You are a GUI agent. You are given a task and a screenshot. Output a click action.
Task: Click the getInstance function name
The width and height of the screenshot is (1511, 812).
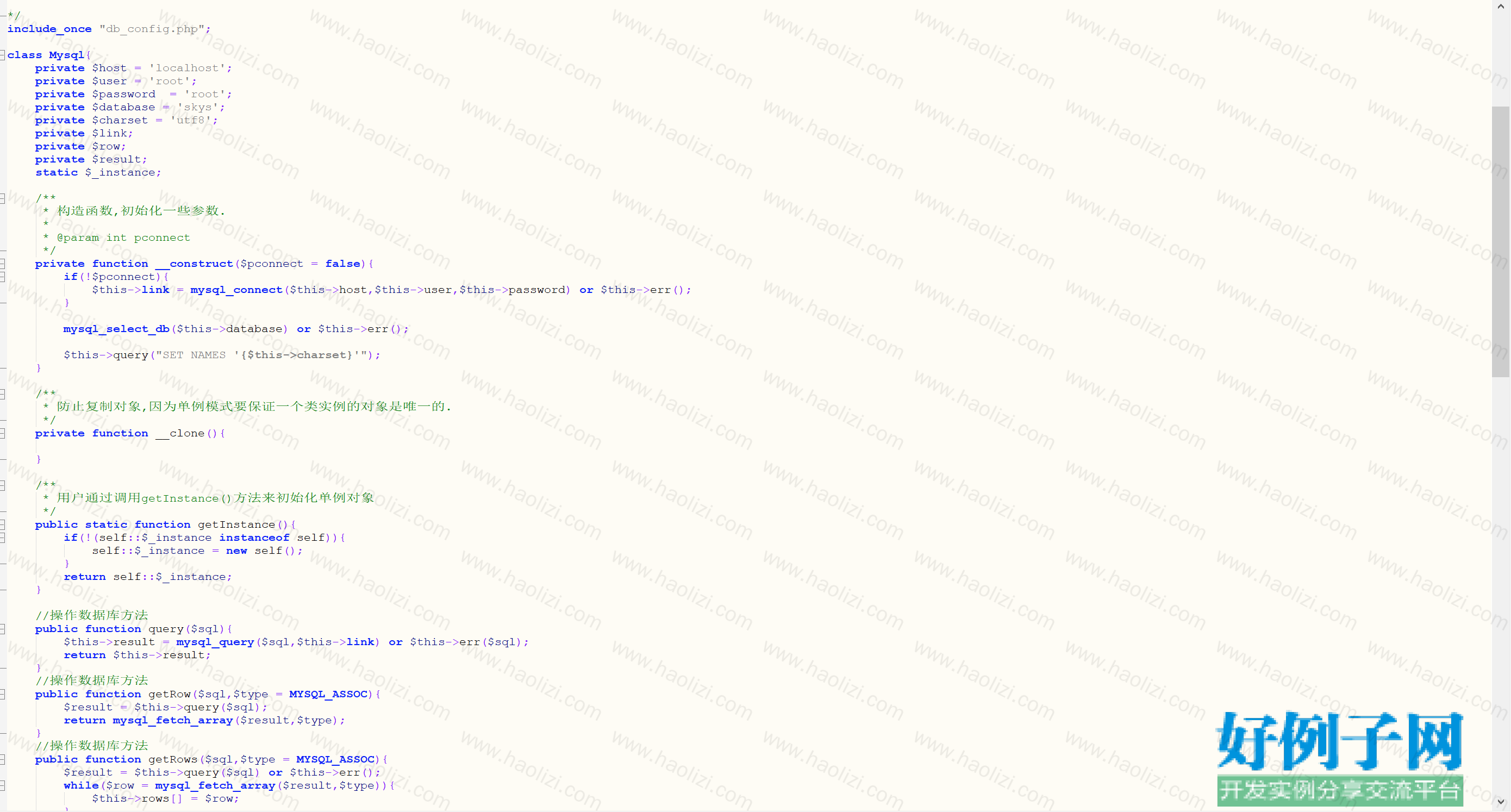pyautogui.click(x=236, y=524)
